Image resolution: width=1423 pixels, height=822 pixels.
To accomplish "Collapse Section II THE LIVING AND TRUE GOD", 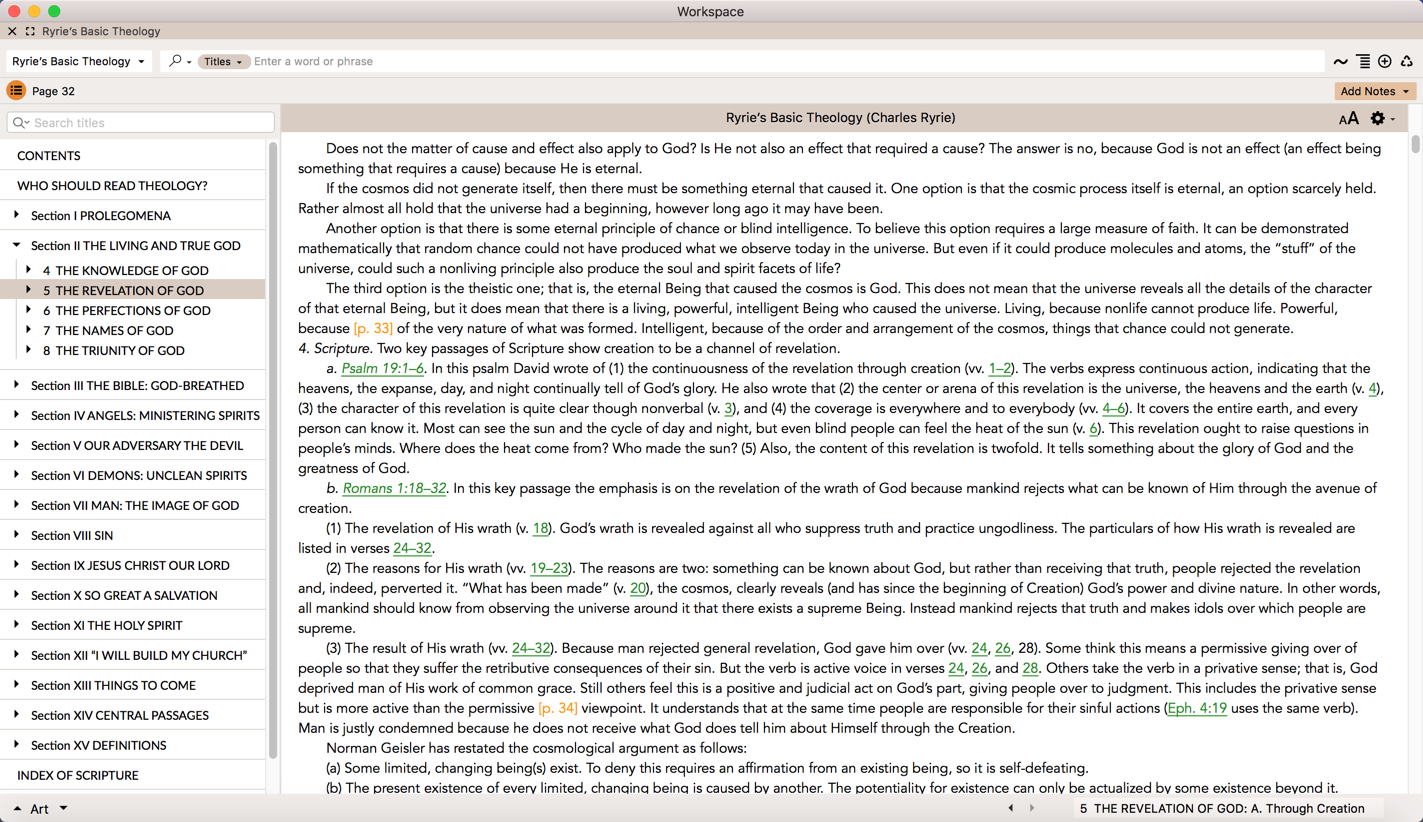I will (16, 245).
